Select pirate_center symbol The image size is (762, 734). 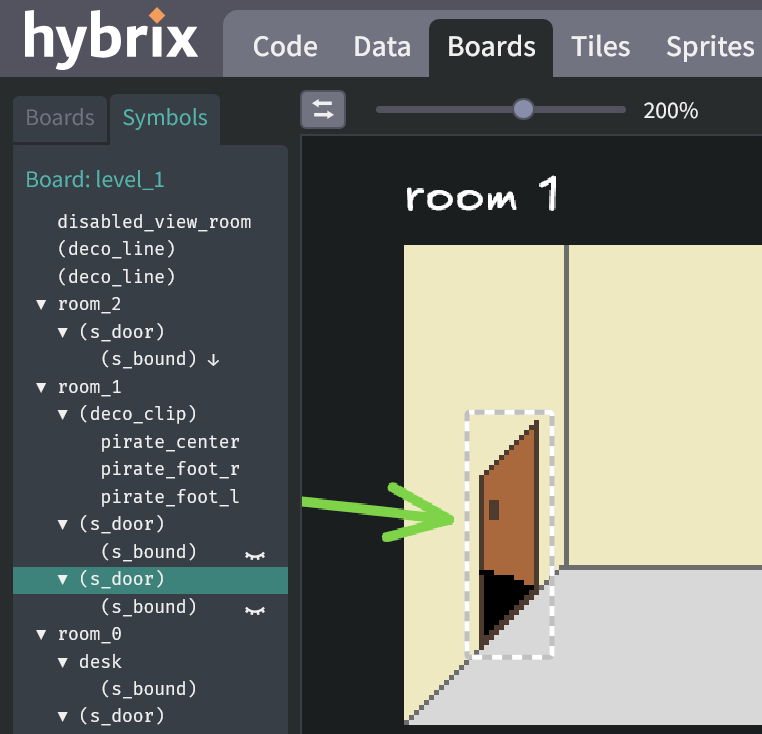170,442
